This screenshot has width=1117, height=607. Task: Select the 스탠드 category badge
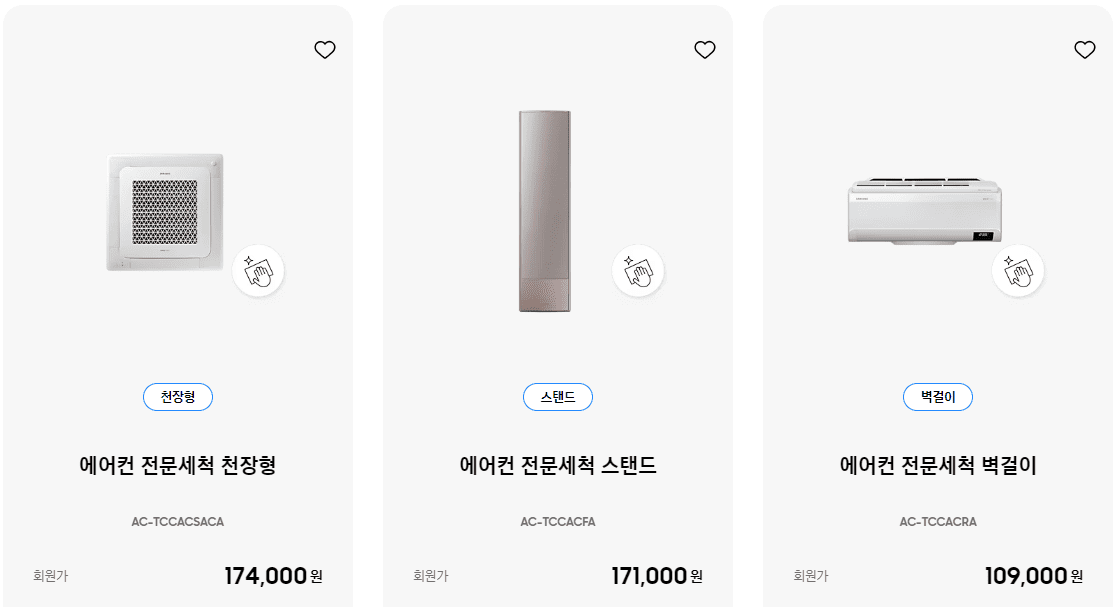558,396
